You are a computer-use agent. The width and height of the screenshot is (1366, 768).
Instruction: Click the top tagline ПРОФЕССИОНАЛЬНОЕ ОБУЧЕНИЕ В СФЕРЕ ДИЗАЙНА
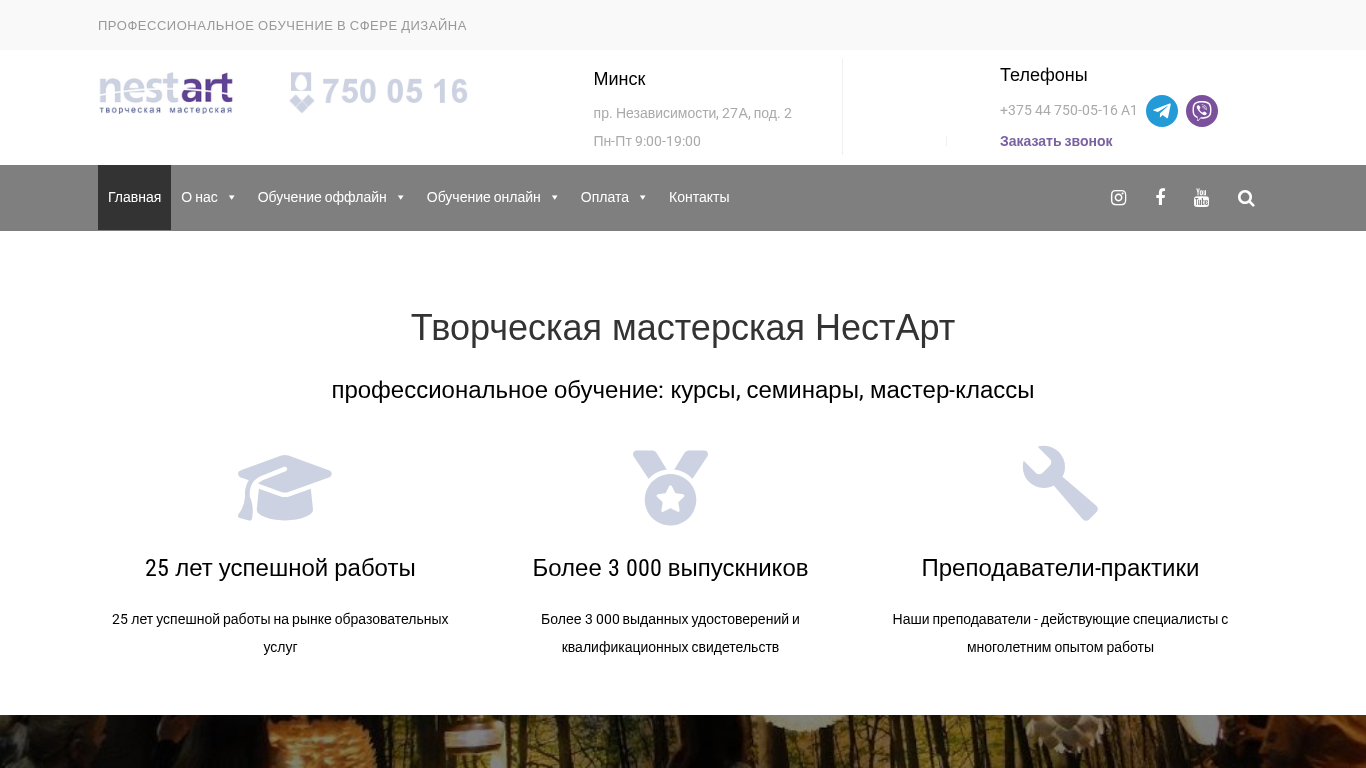point(282,25)
